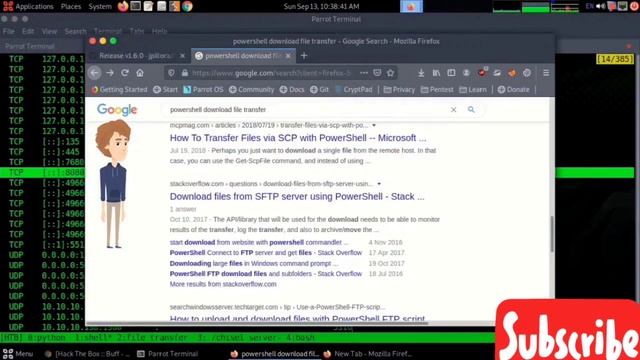Expand the mcpmag.com result dropdown arrow
The image size is (640, 360).
(374, 125)
